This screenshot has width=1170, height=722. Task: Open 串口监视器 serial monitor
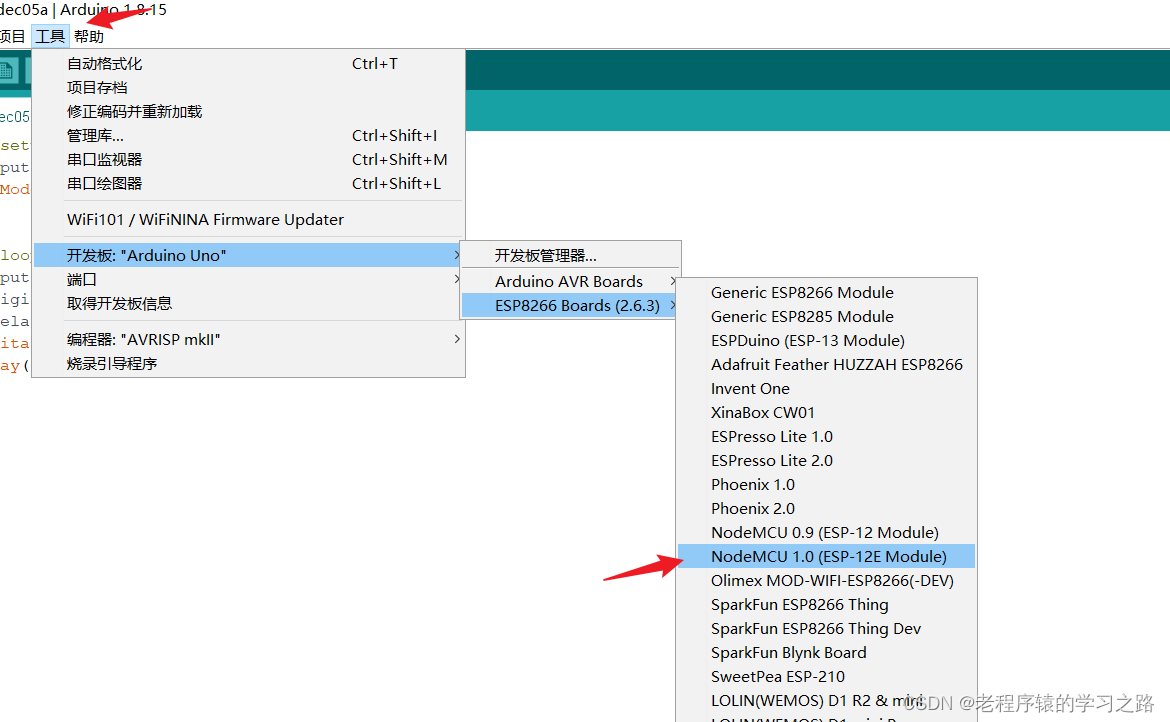pos(249,160)
